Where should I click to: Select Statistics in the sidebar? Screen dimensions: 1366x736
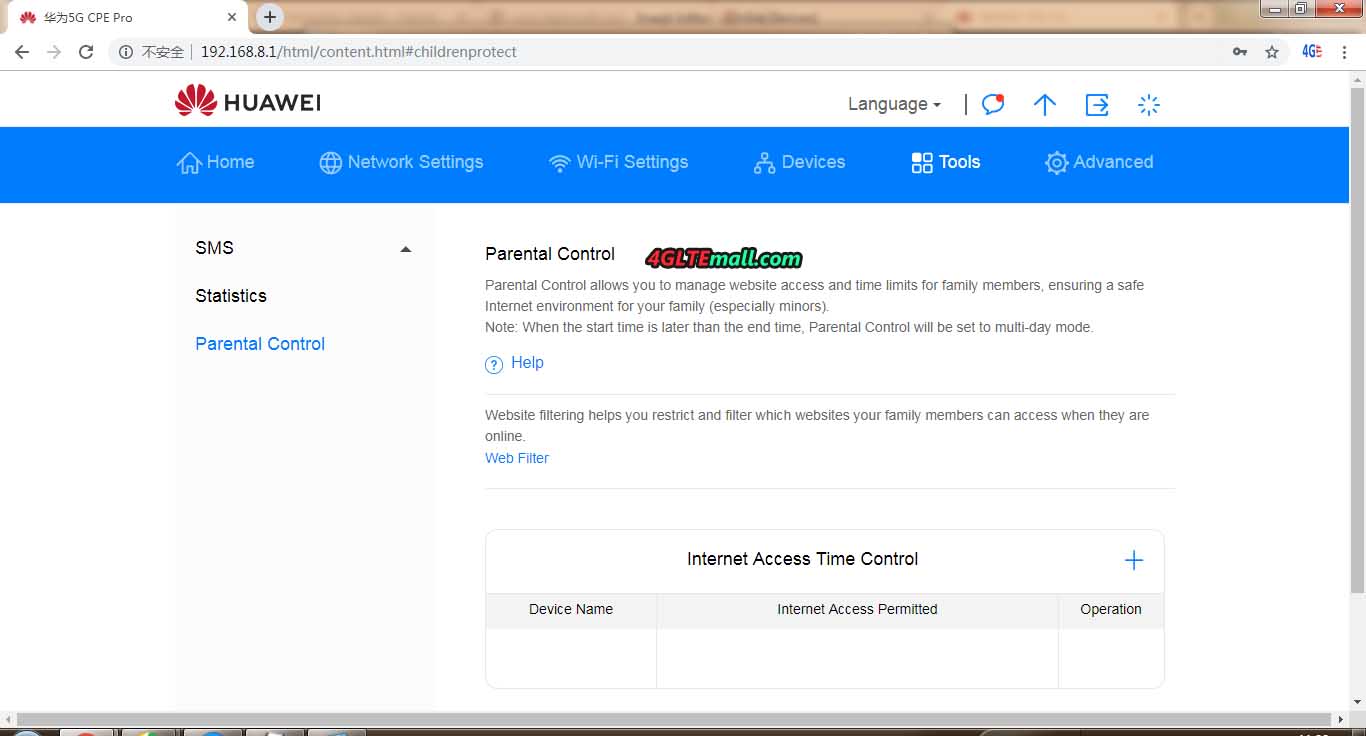click(x=231, y=296)
